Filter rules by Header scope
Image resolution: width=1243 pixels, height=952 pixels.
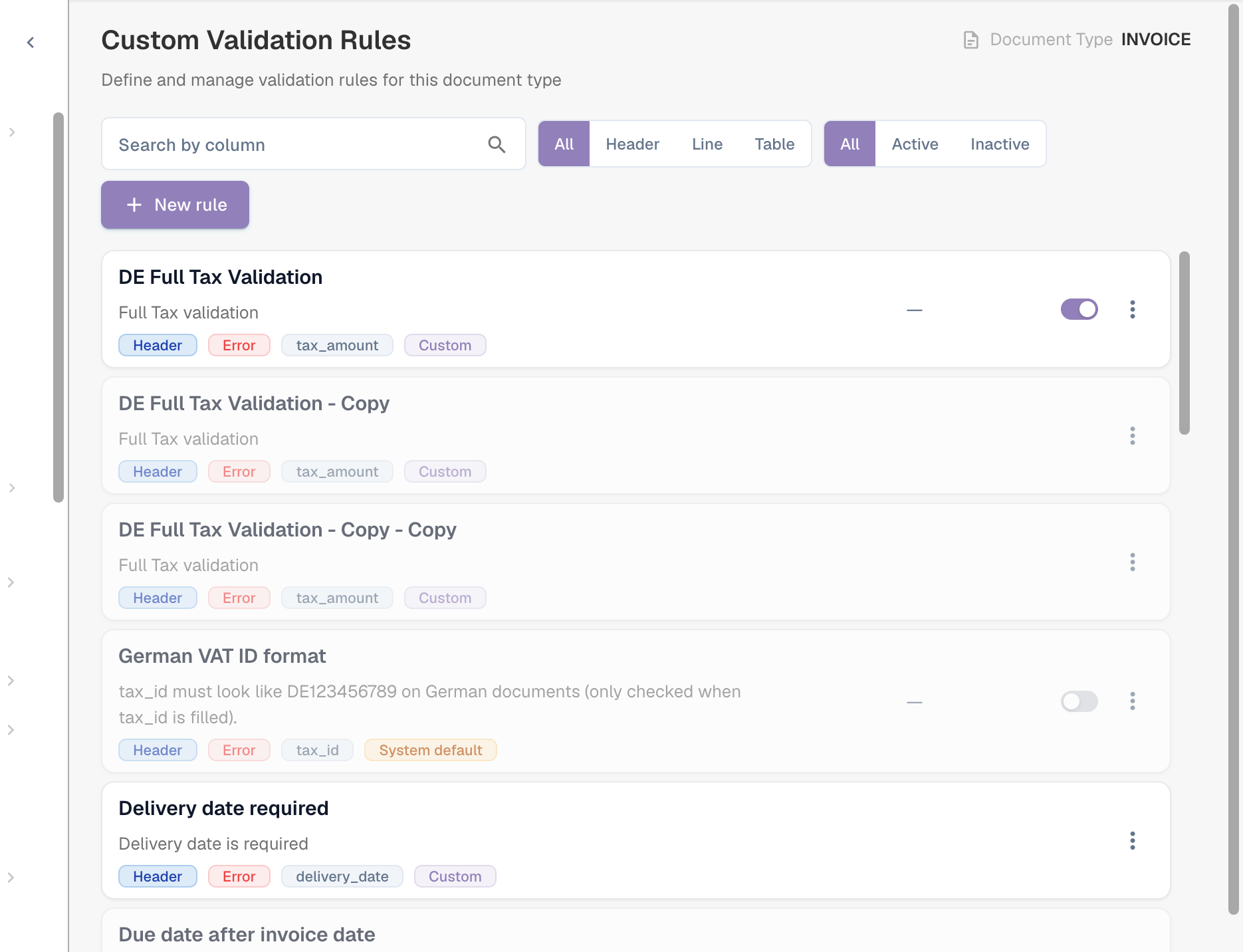click(632, 144)
